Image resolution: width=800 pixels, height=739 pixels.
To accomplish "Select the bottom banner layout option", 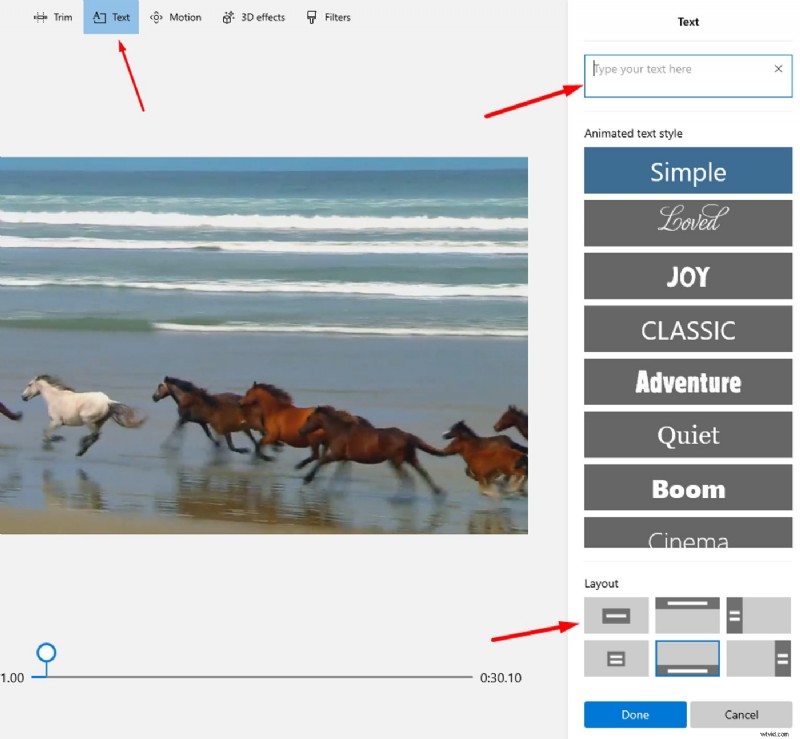I will pyautogui.click(x=687, y=659).
